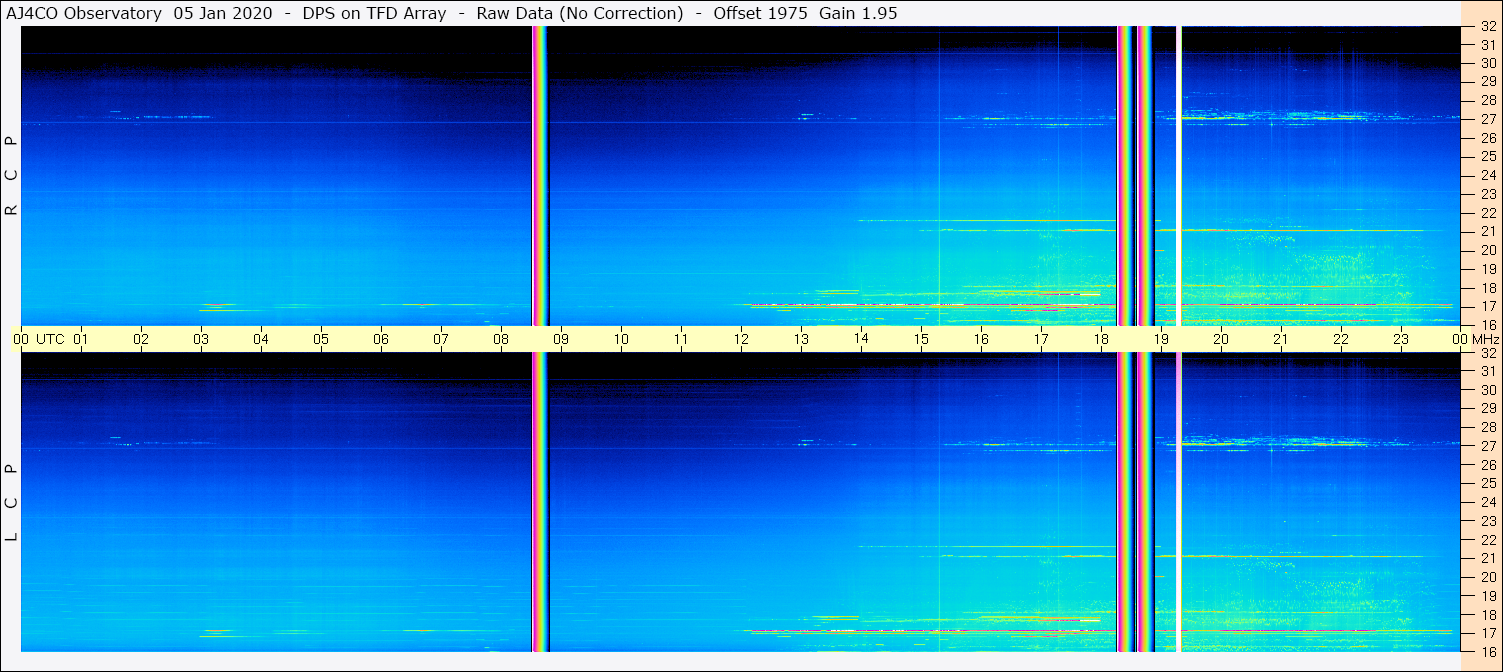
Task: Click the 13 hour mark
Action: coord(801,339)
